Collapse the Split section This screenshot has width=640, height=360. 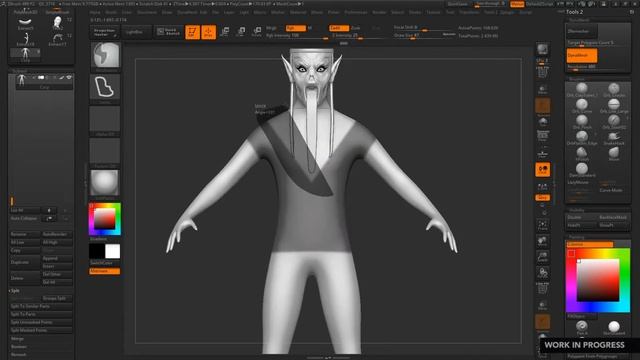tap(15, 291)
